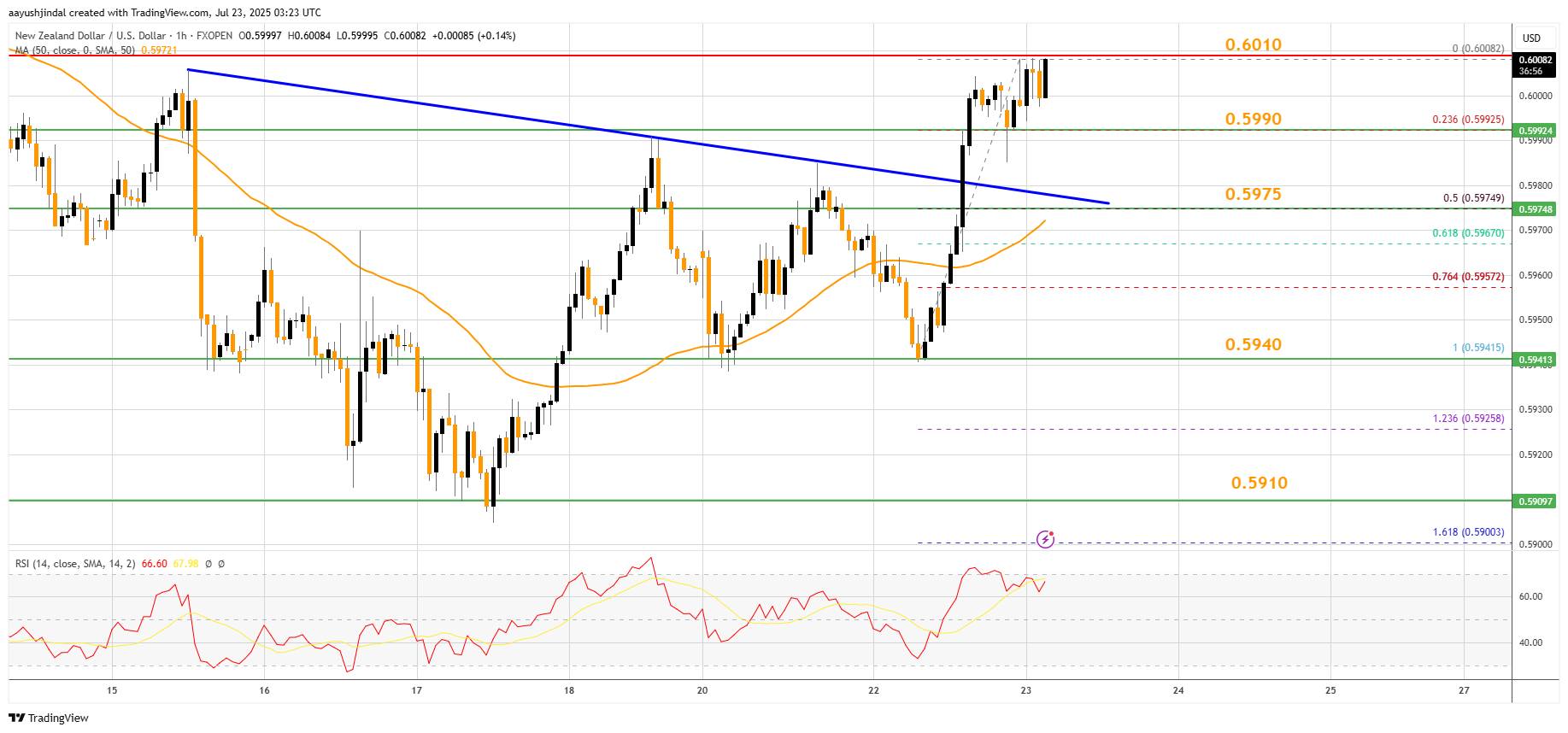Select the orange 0.5990 level annotation
The image size is (1568, 733).
(1254, 119)
